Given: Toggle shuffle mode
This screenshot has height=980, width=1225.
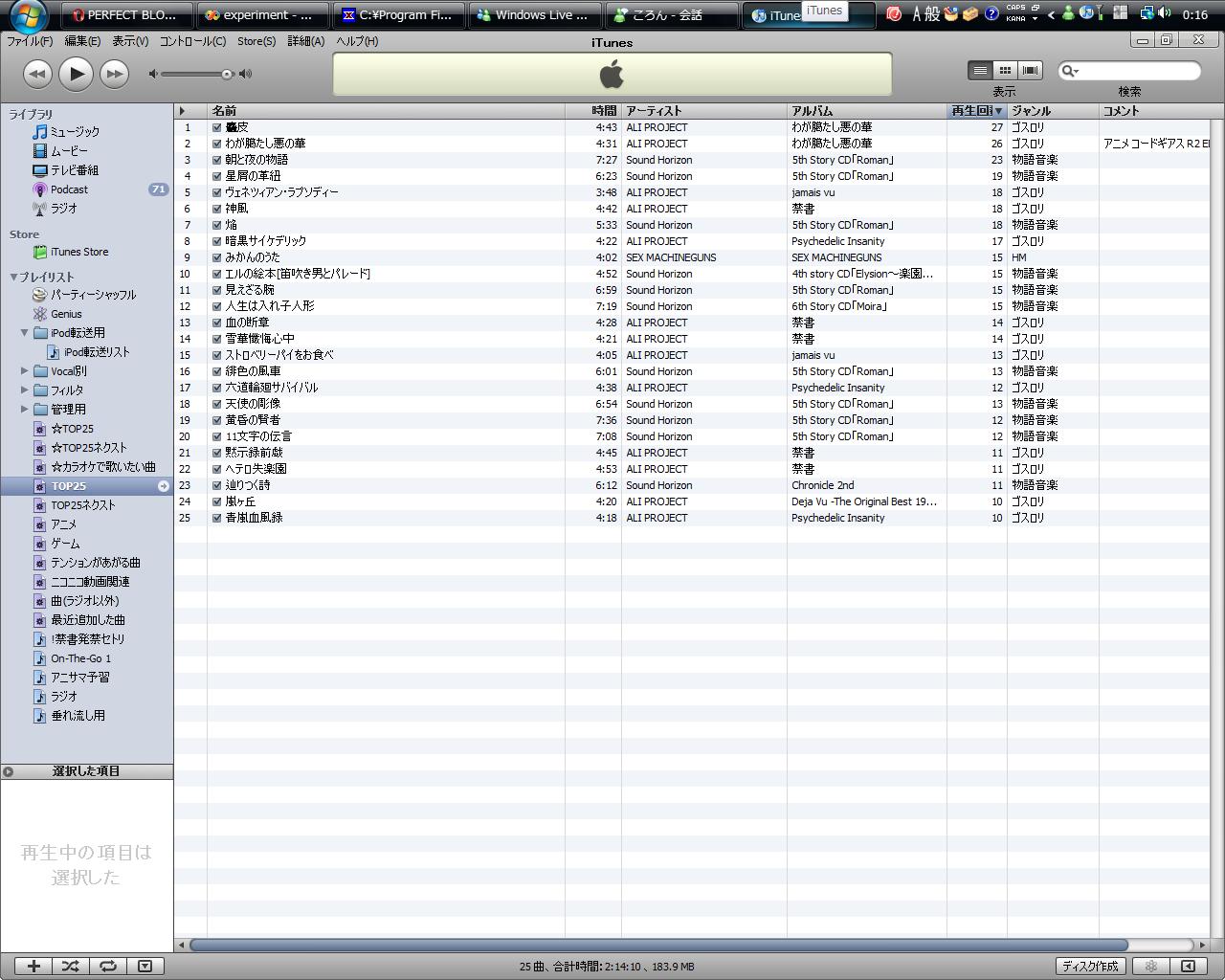Looking at the screenshot, I should [x=71, y=967].
